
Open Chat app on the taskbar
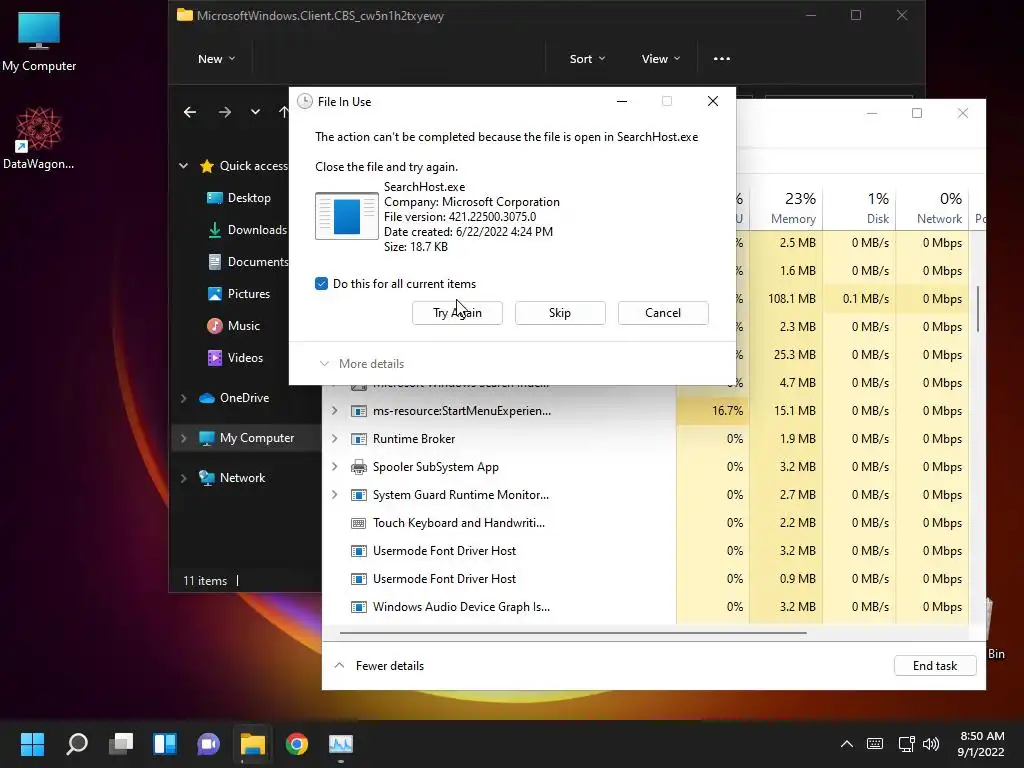[208, 744]
